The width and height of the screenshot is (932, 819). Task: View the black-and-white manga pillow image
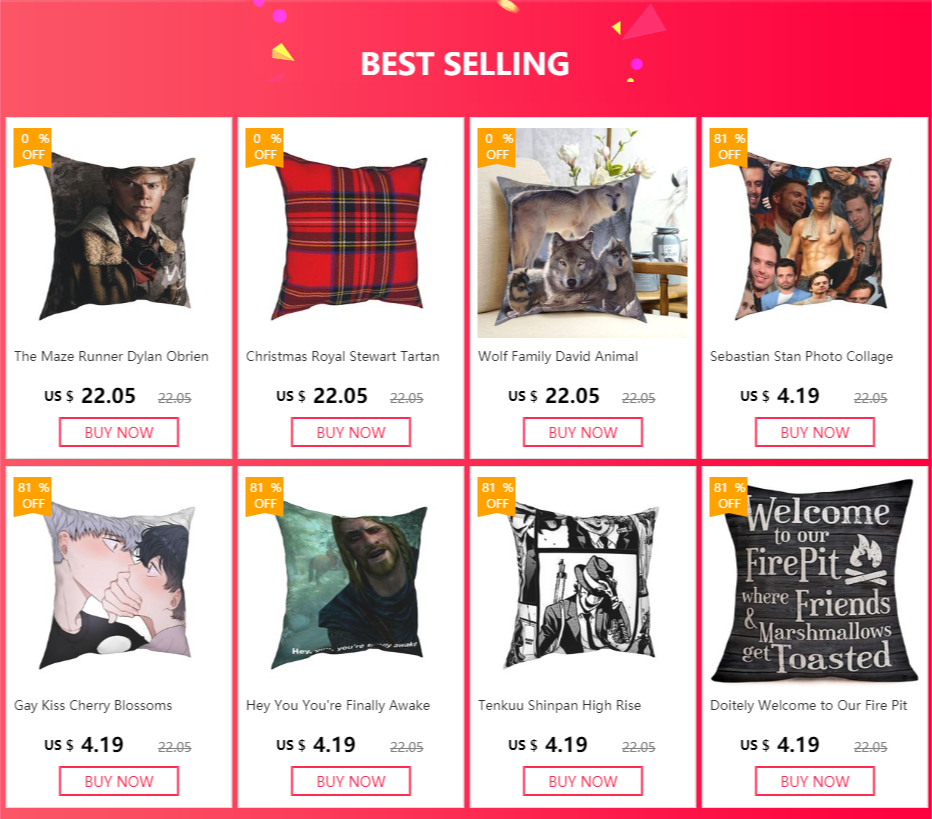pyautogui.click(x=583, y=584)
